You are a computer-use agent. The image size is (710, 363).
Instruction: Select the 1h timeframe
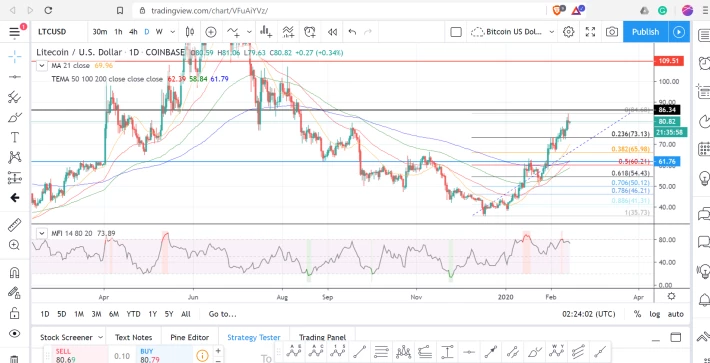[118, 32]
